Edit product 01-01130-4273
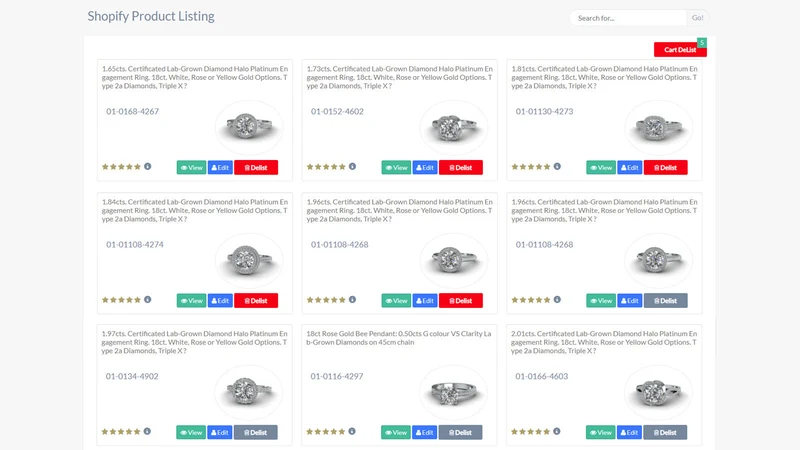Screen dimensions: 800x450 coord(630,167)
